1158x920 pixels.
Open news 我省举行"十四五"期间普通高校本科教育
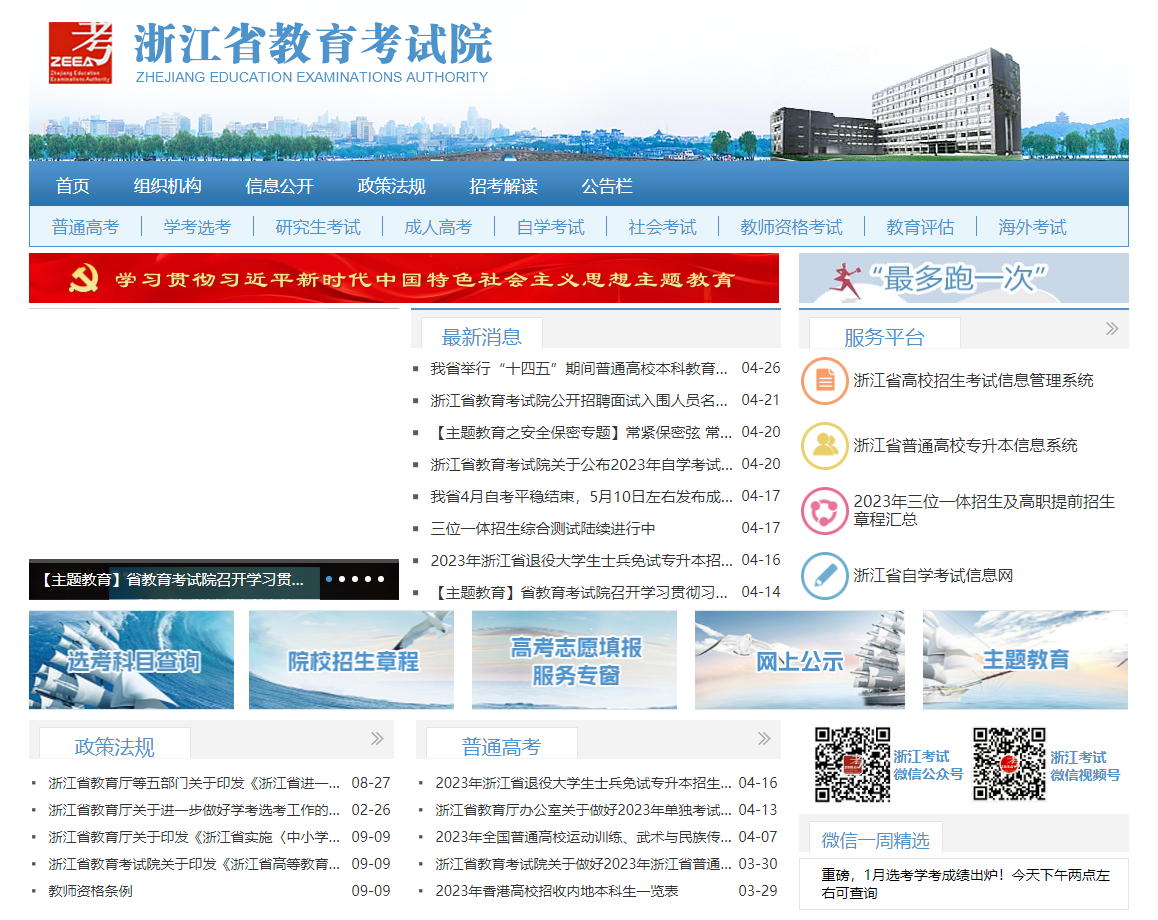[579, 368]
